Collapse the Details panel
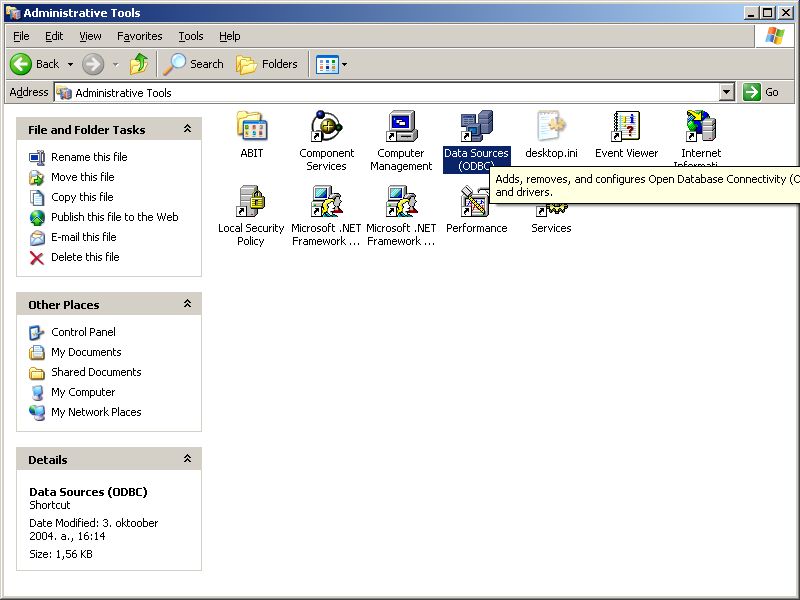Image resolution: width=800 pixels, height=600 pixels. pyautogui.click(x=187, y=459)
